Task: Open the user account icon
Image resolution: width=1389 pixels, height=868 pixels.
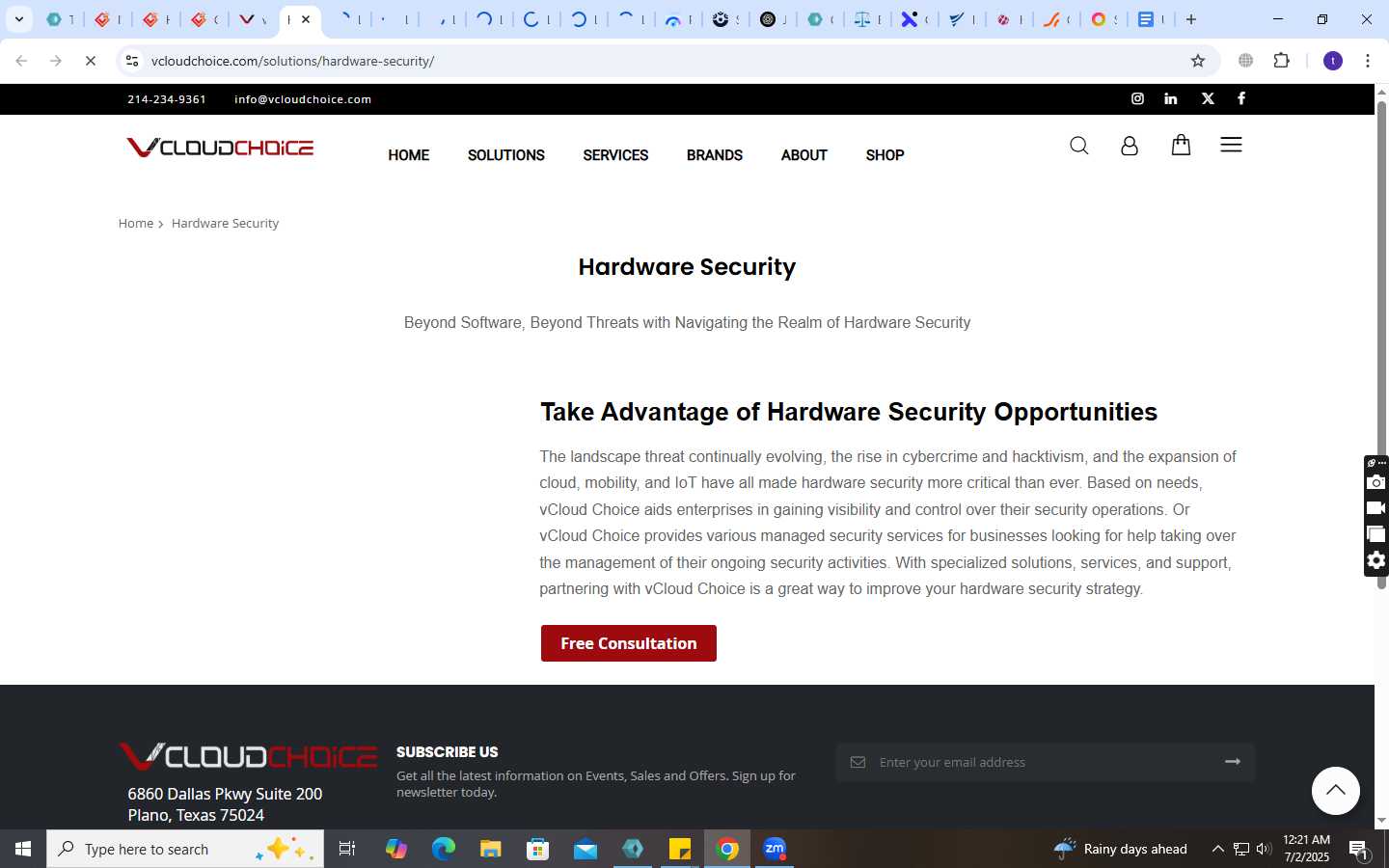Action: coord(1129,146)
